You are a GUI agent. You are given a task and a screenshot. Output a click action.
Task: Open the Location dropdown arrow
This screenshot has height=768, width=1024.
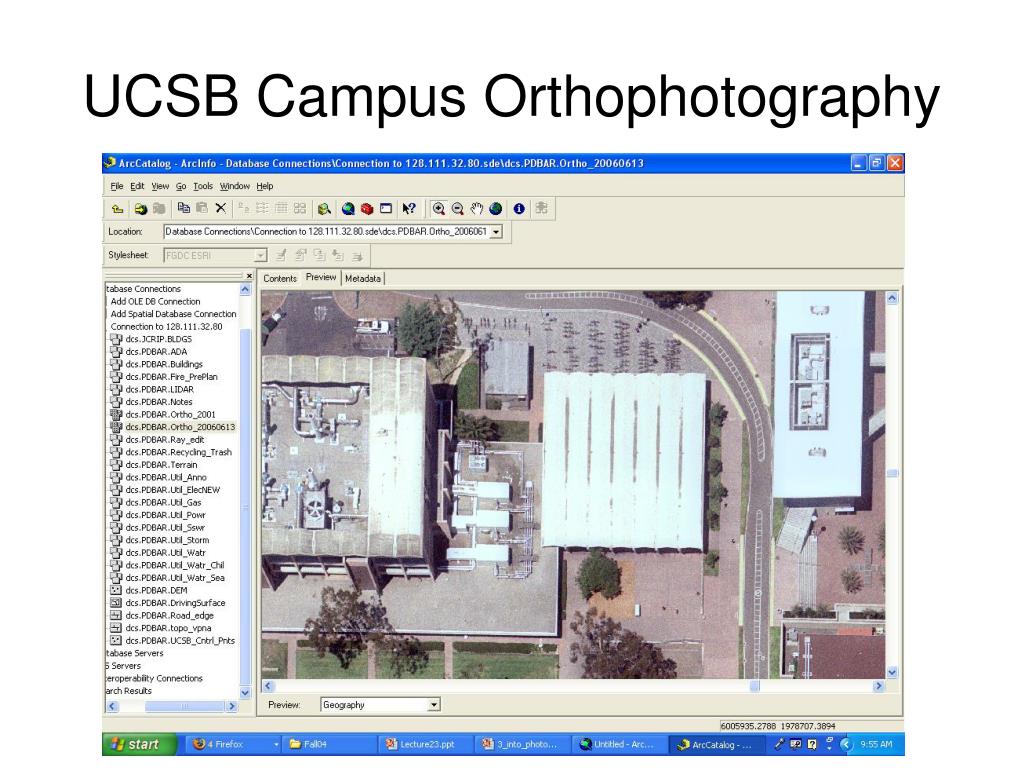[x=496, y=232]
